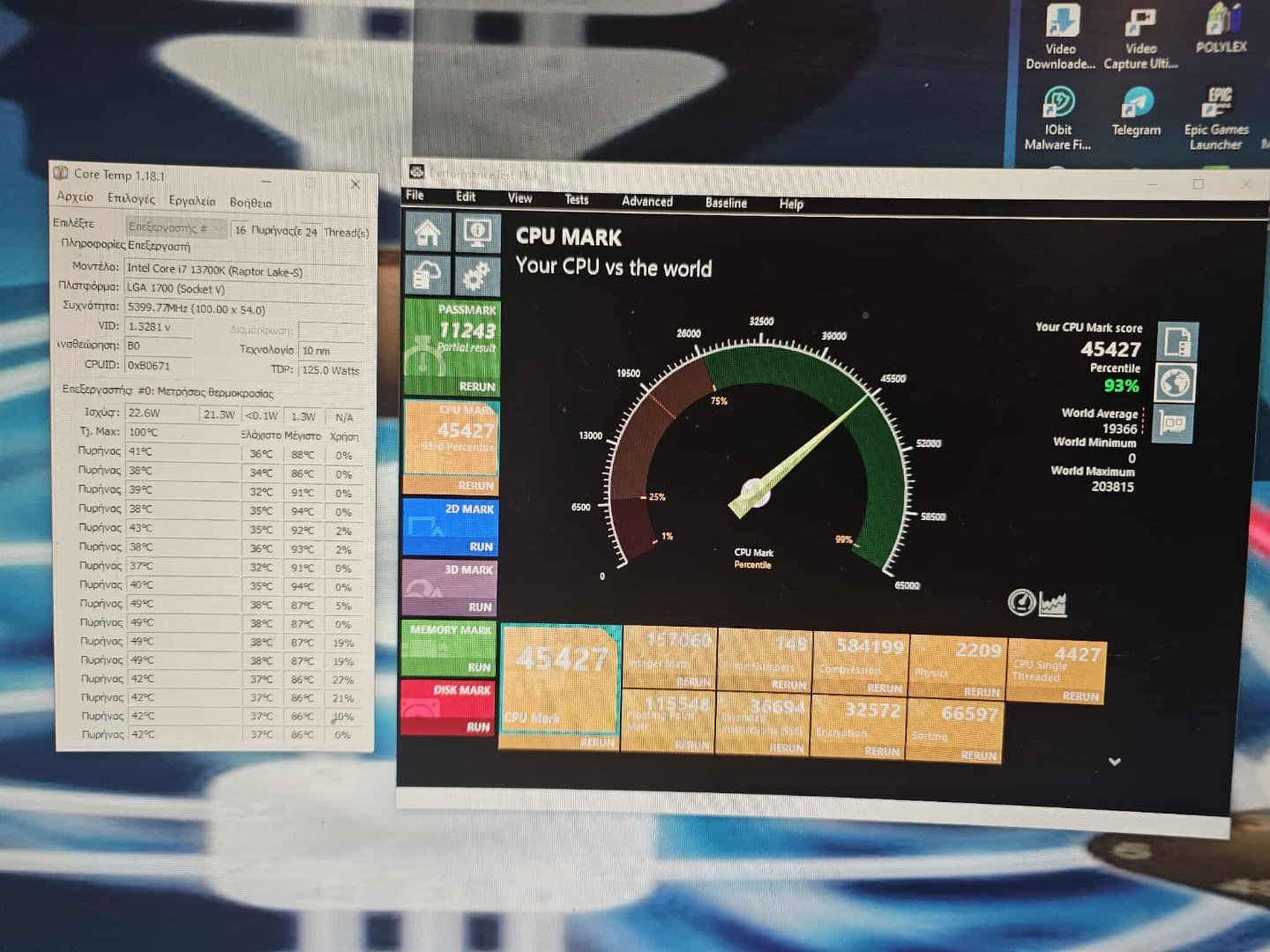Click RERUN on the large CPU Mark 45427 tile

click(597, 742)
